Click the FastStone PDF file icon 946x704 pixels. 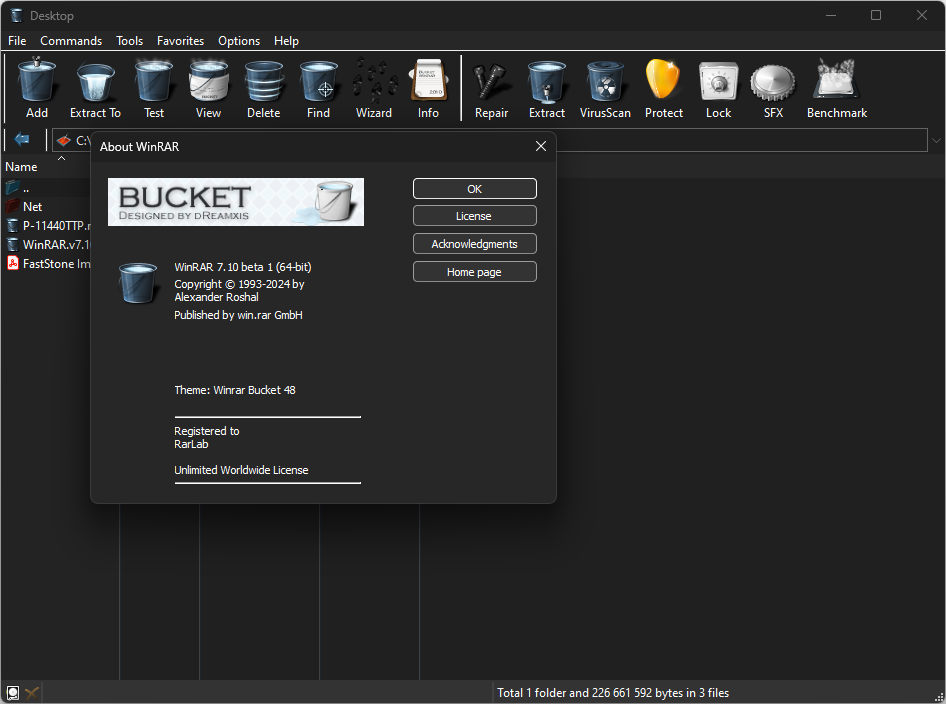click(x=12, y=263)
